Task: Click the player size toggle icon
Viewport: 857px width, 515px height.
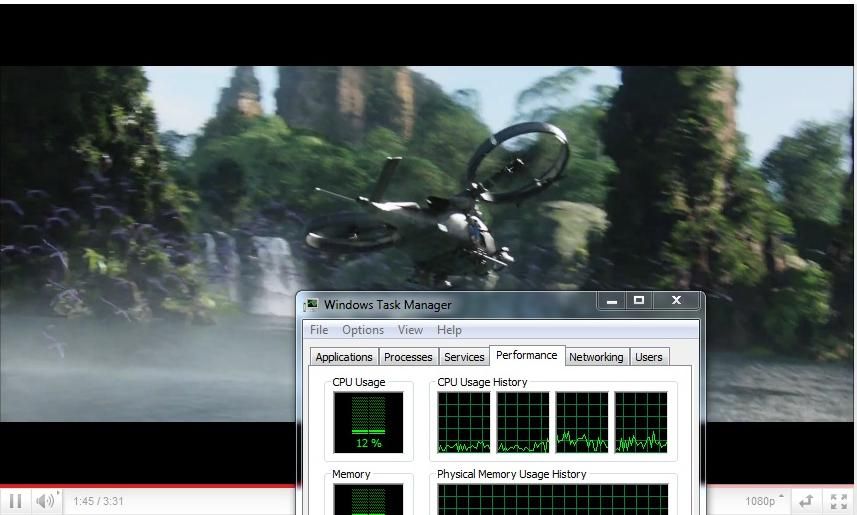Action: [806, 501]
